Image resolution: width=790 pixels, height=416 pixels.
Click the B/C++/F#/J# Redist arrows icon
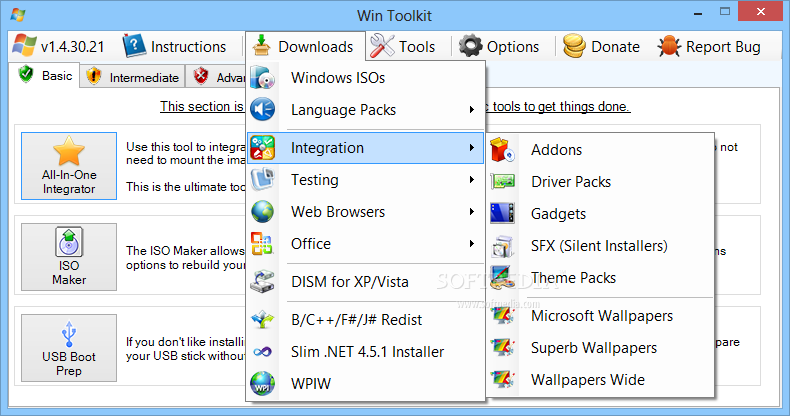point(262,319)
